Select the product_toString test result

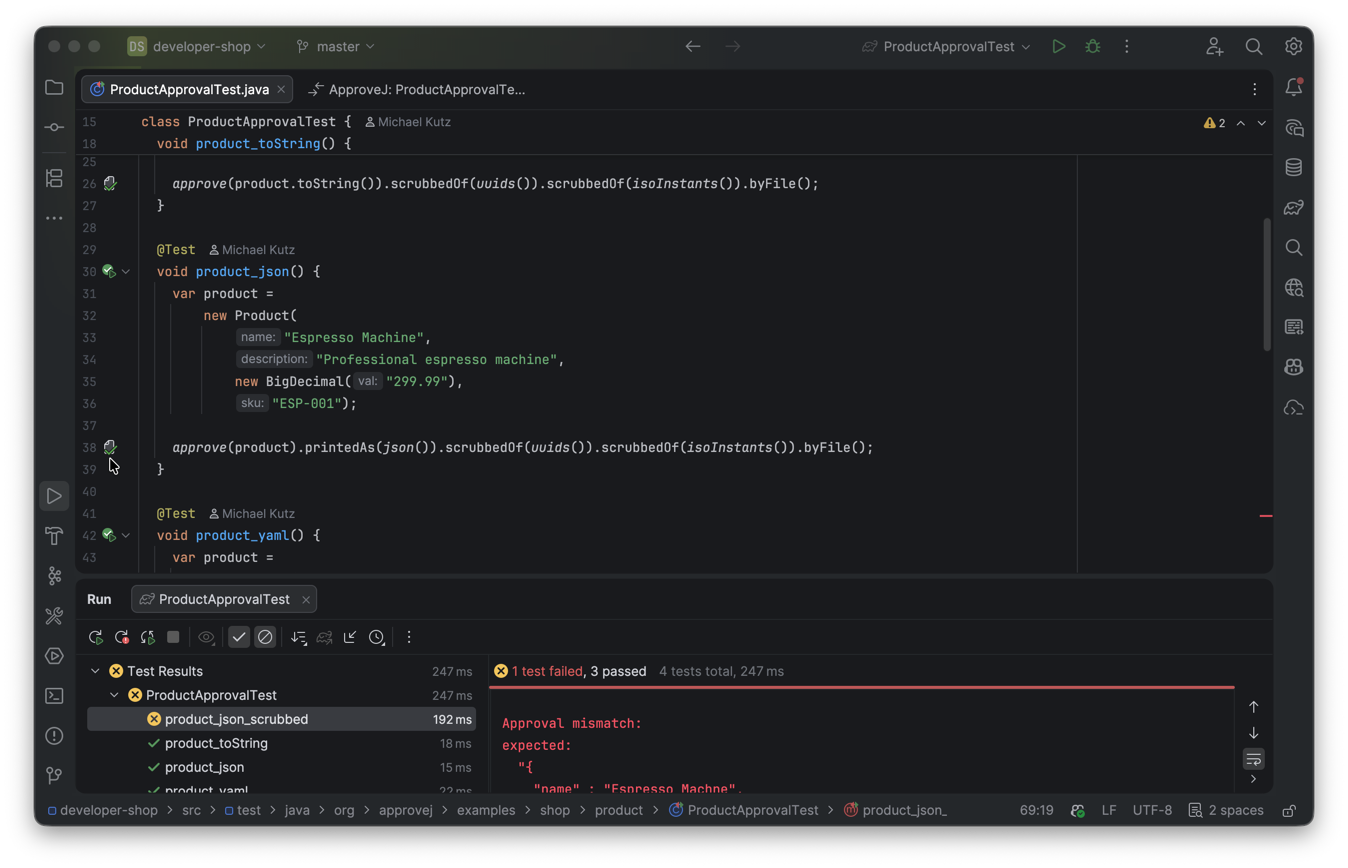coord(216,743)
